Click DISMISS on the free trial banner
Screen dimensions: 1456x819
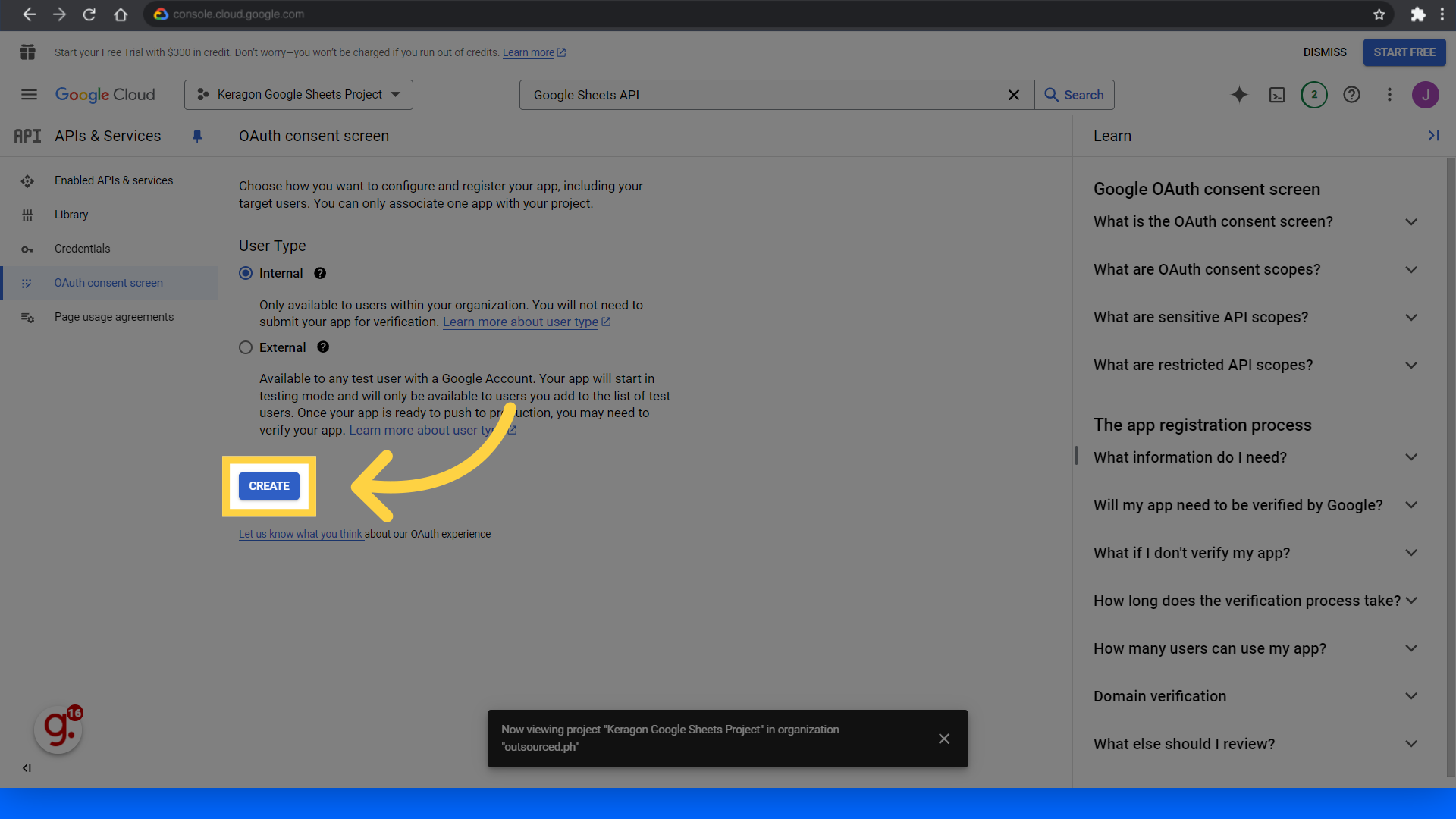click(x=1325, y=52)
